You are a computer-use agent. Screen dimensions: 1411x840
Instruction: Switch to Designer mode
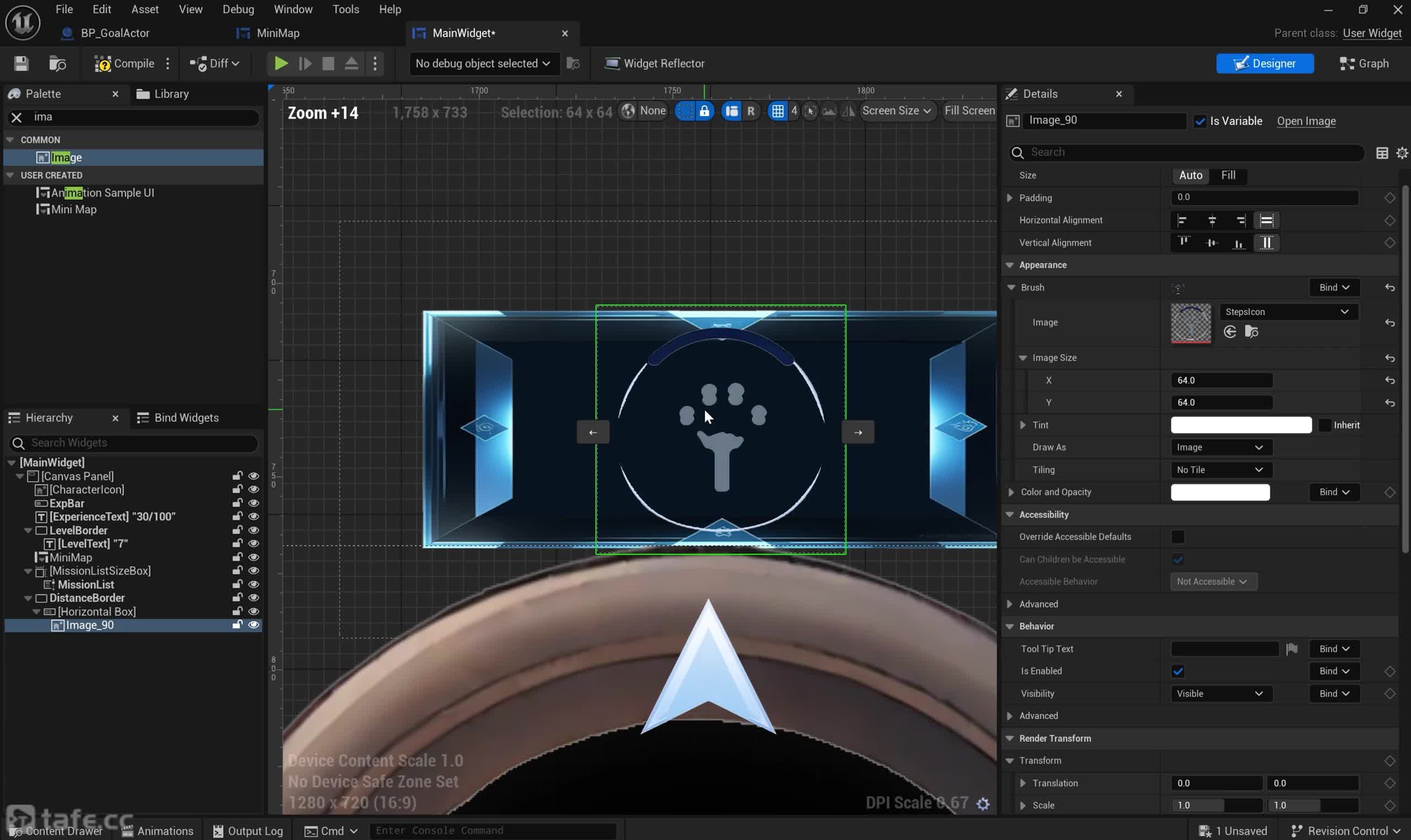pyautogui.click(x=1264, y=63)
